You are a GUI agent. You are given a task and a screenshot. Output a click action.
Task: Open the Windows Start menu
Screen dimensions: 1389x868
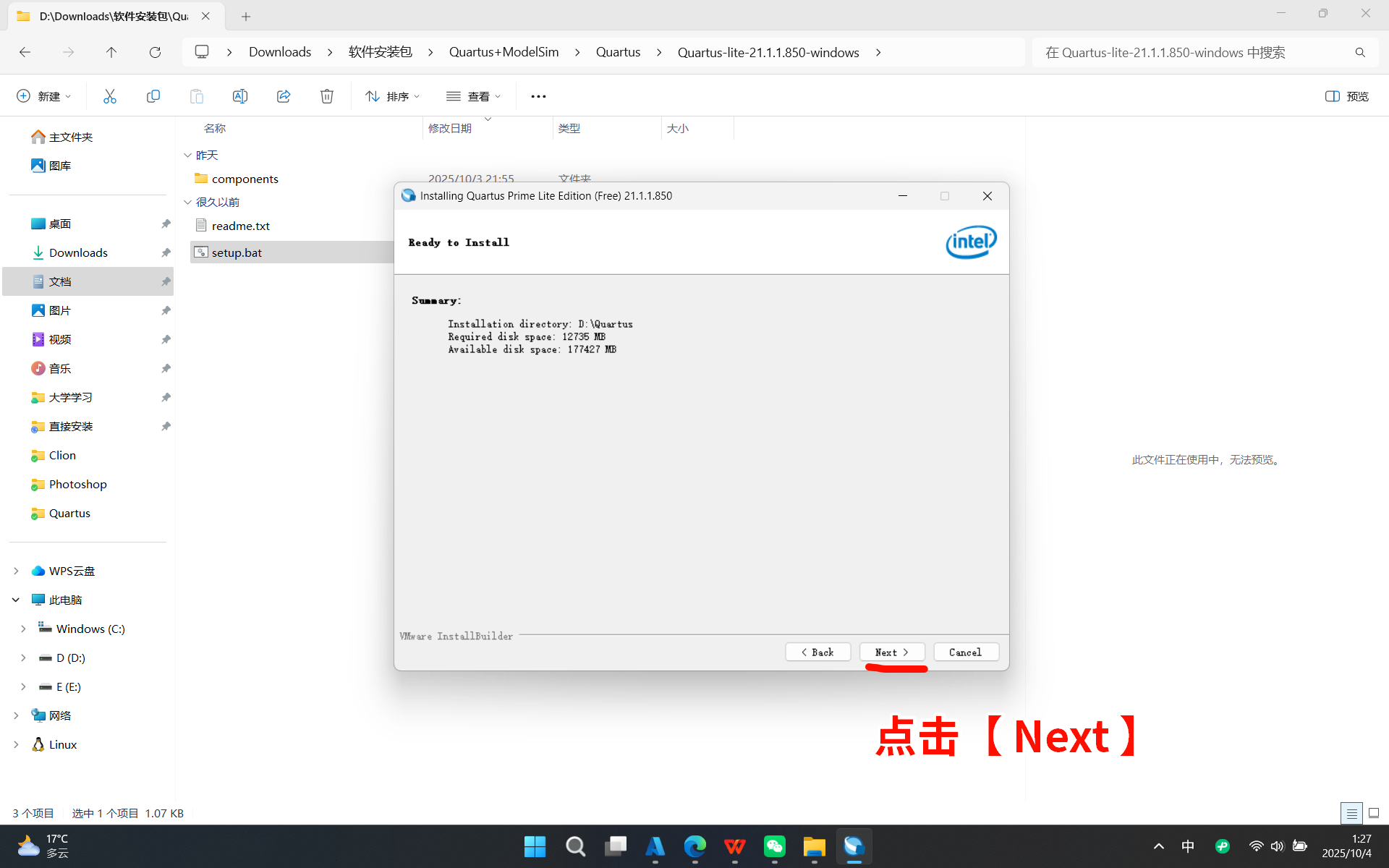(x=535, y=846)
